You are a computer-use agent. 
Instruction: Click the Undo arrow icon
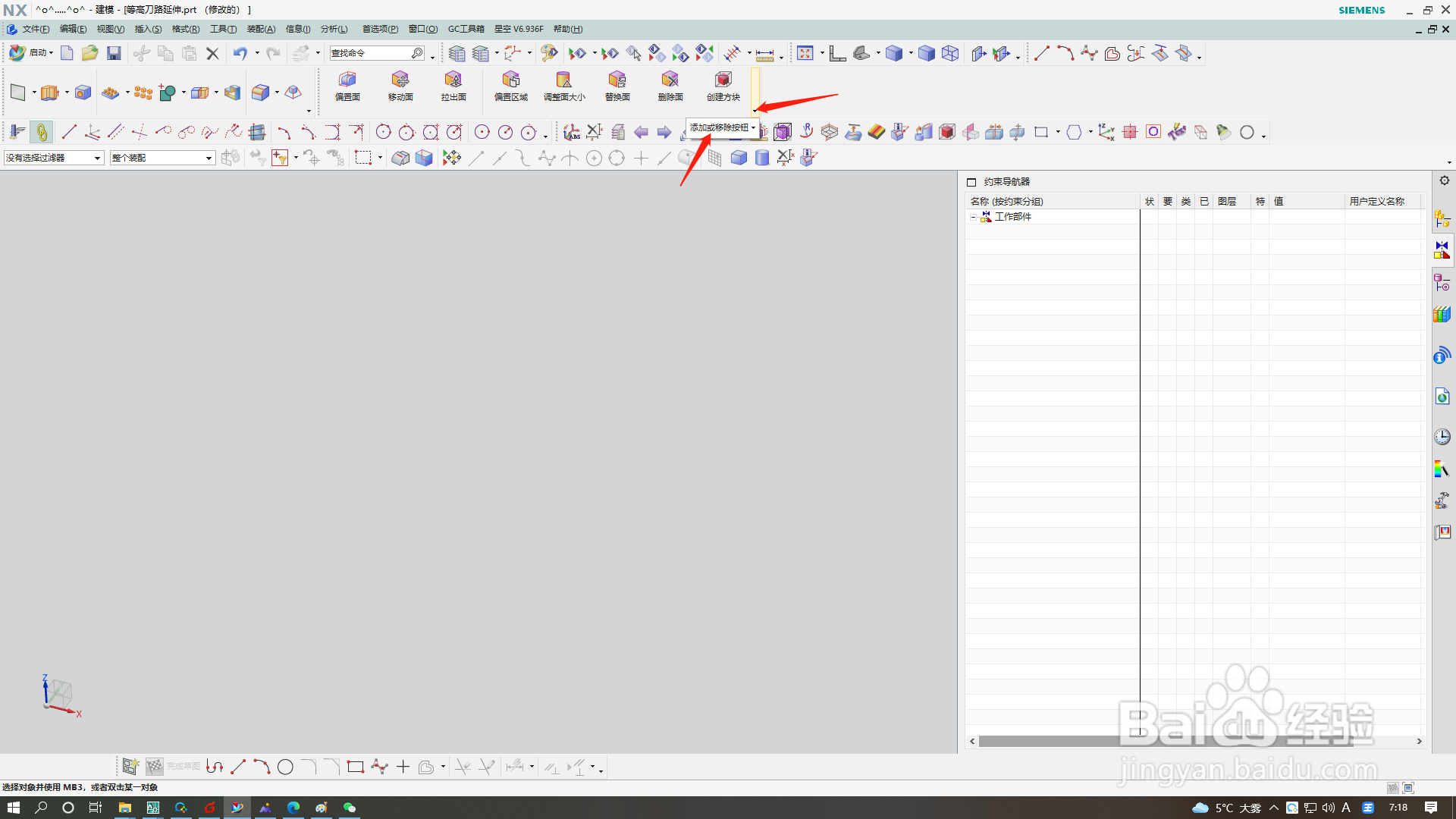tap(240, 53)
